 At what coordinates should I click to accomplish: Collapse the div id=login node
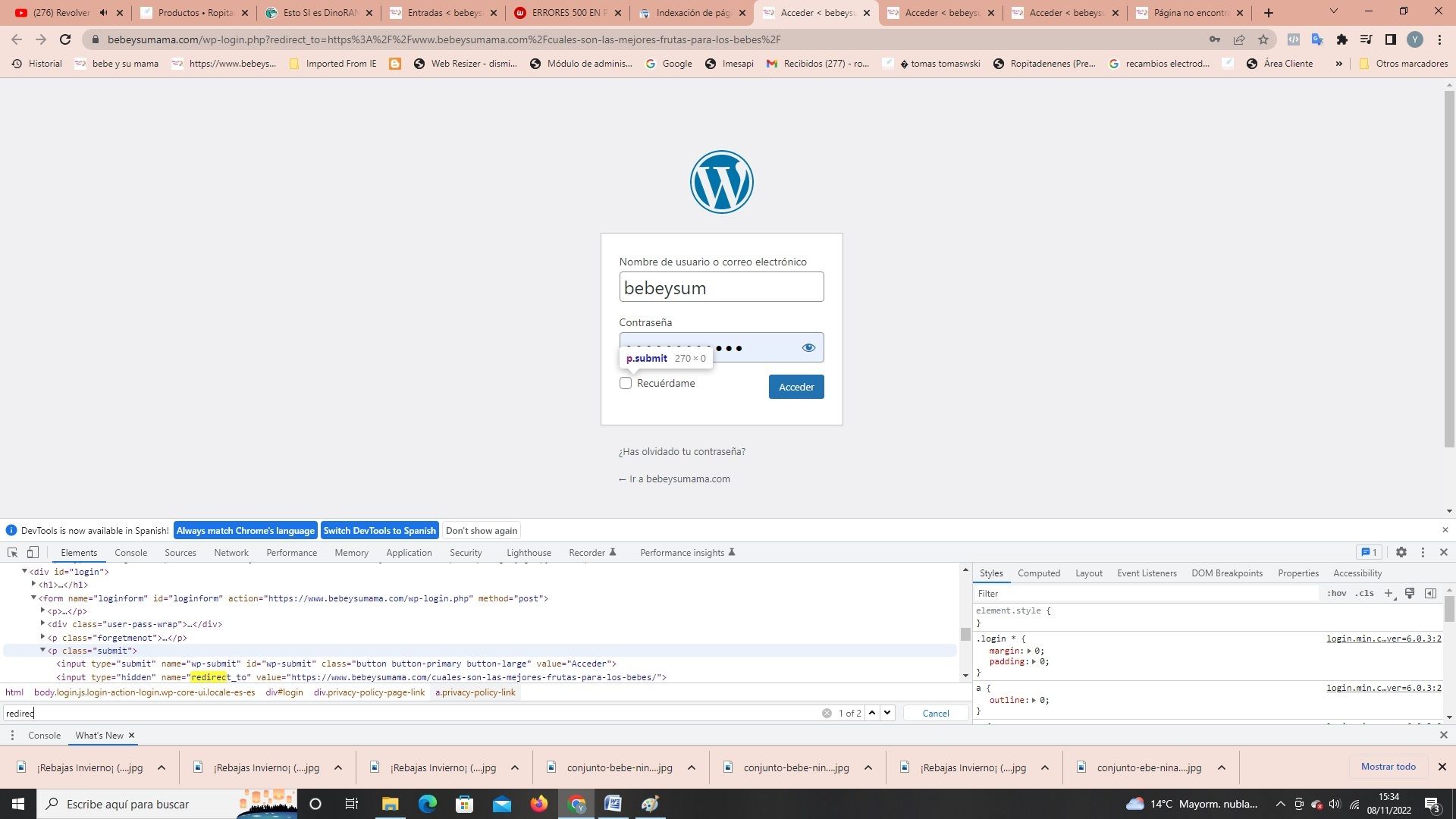(x=24, y=571)
